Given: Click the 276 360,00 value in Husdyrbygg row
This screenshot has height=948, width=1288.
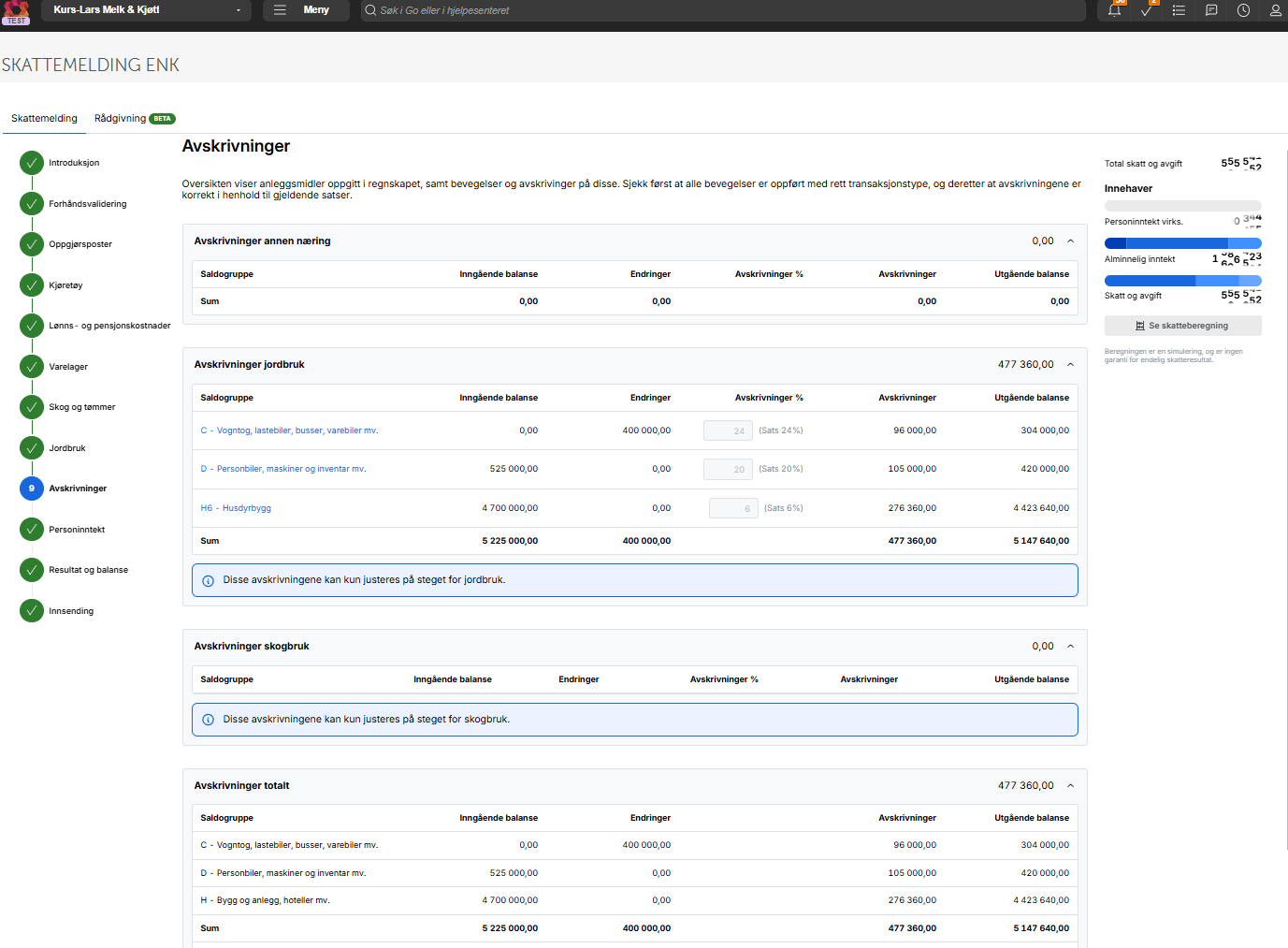Looking at the screenshot, I should point(912,508).
